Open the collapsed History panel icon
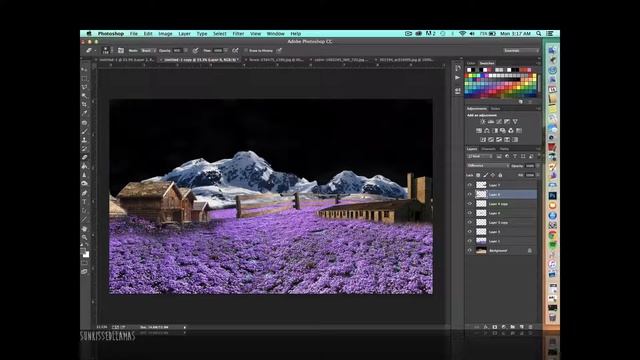Image resolution: width=640 pixels, height=360 pixels. [x=458, y=68]
